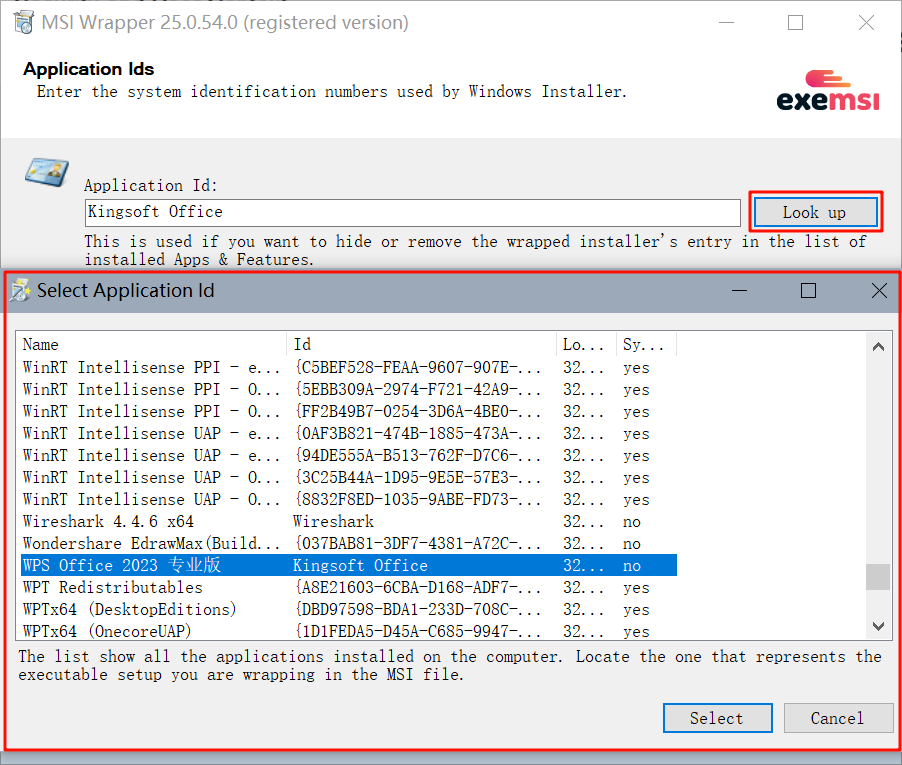Click the vertical scrollbar thumb
This screenshot has height=765, width=902.
tap(877, 577)
